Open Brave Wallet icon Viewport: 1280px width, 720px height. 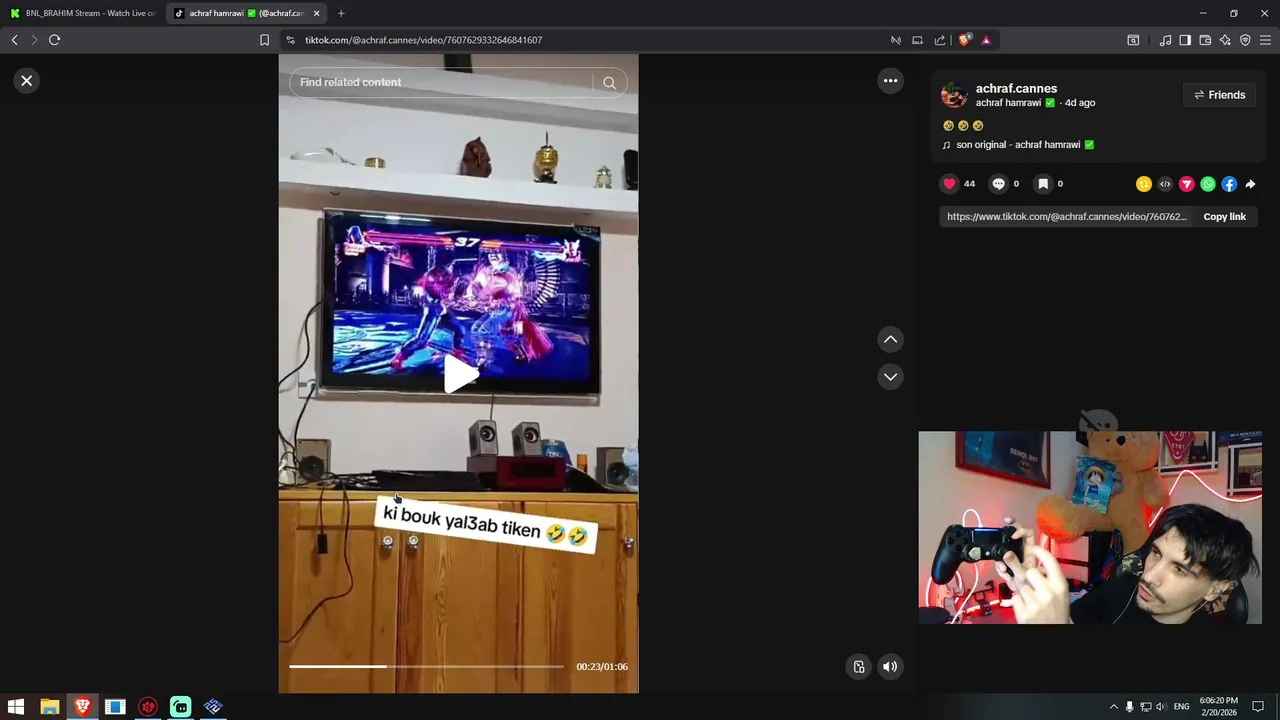click(x=1205, y=40)
